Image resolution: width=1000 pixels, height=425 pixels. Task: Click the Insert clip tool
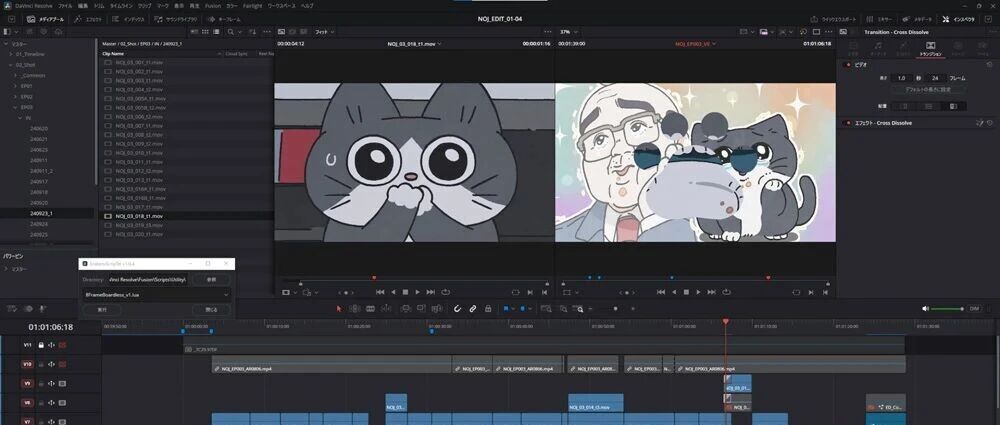405,309
